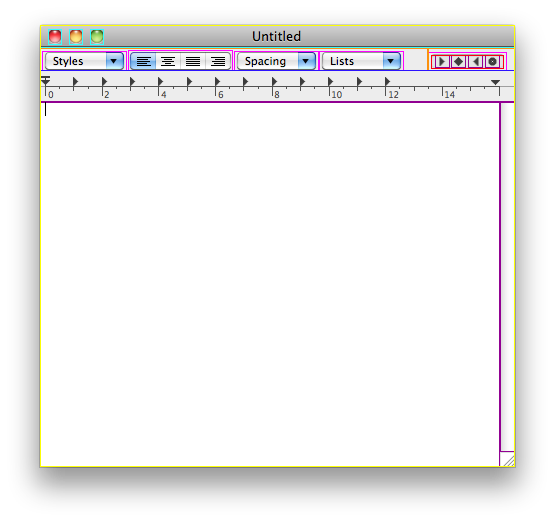
Task: Click the left indent marker at ruler zero
Action: (x=46, y=81)
